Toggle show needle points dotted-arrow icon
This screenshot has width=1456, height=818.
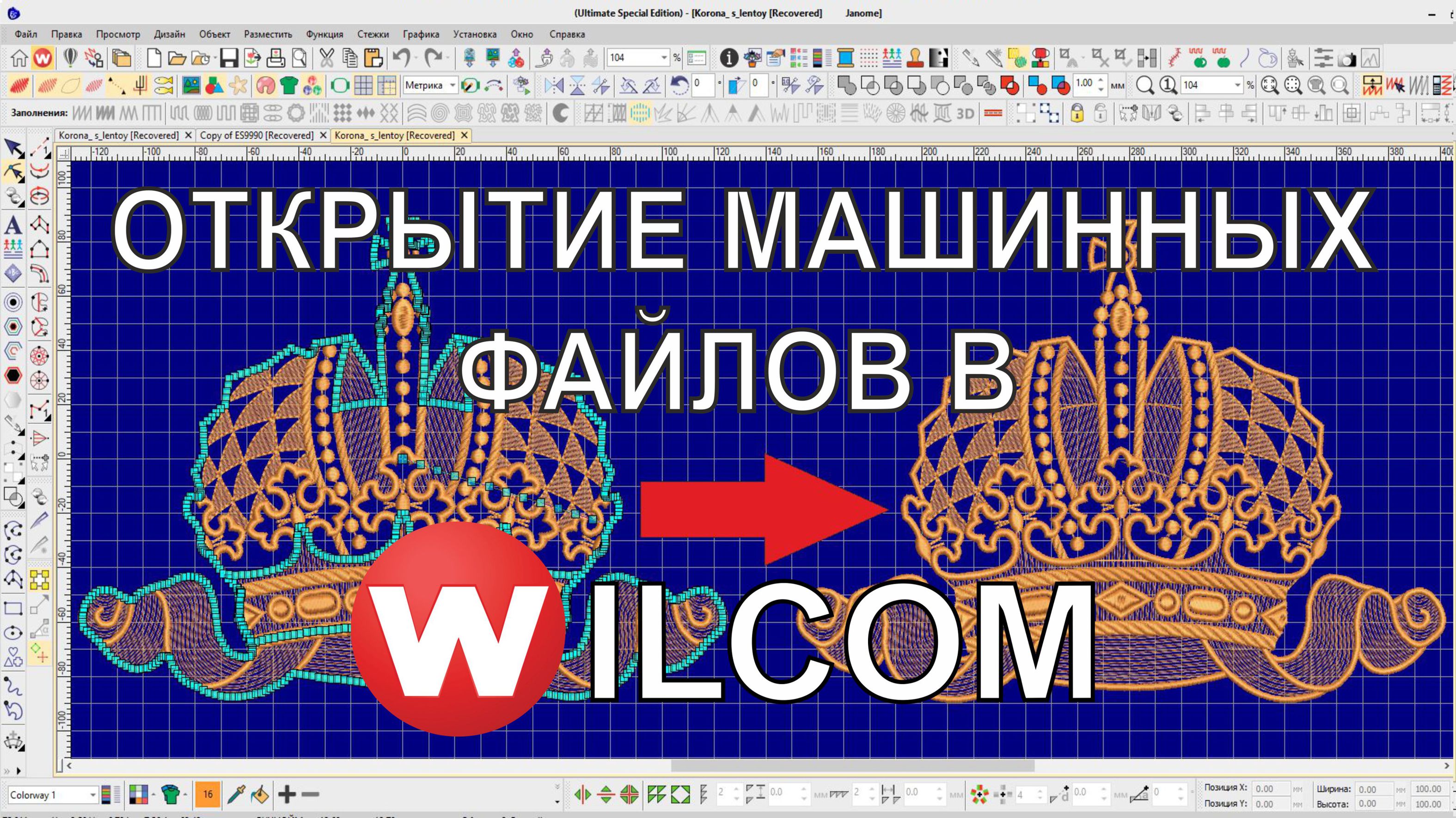point(116,85)
